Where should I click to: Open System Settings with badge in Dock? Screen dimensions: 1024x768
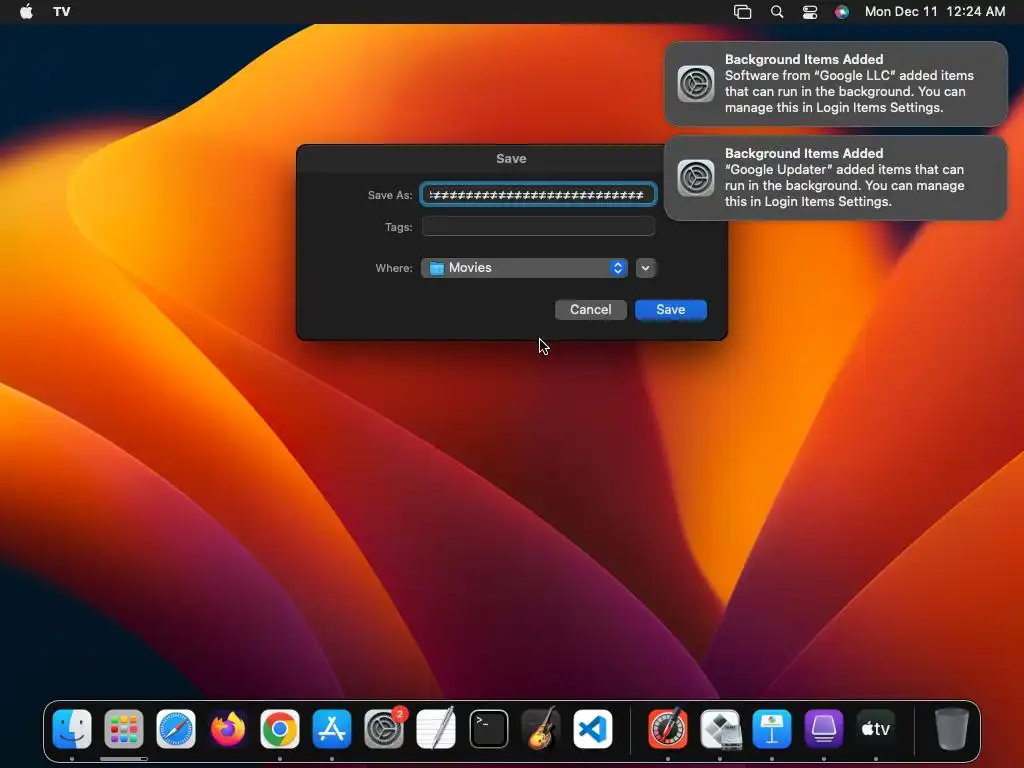click(384, 729)
